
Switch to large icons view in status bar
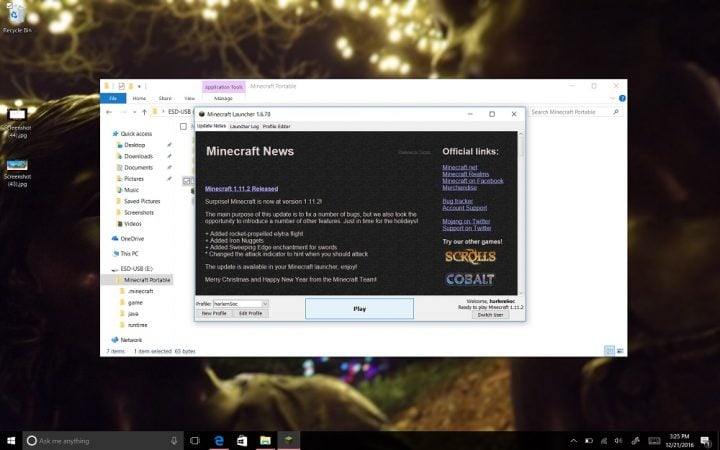tap(620, 351)
